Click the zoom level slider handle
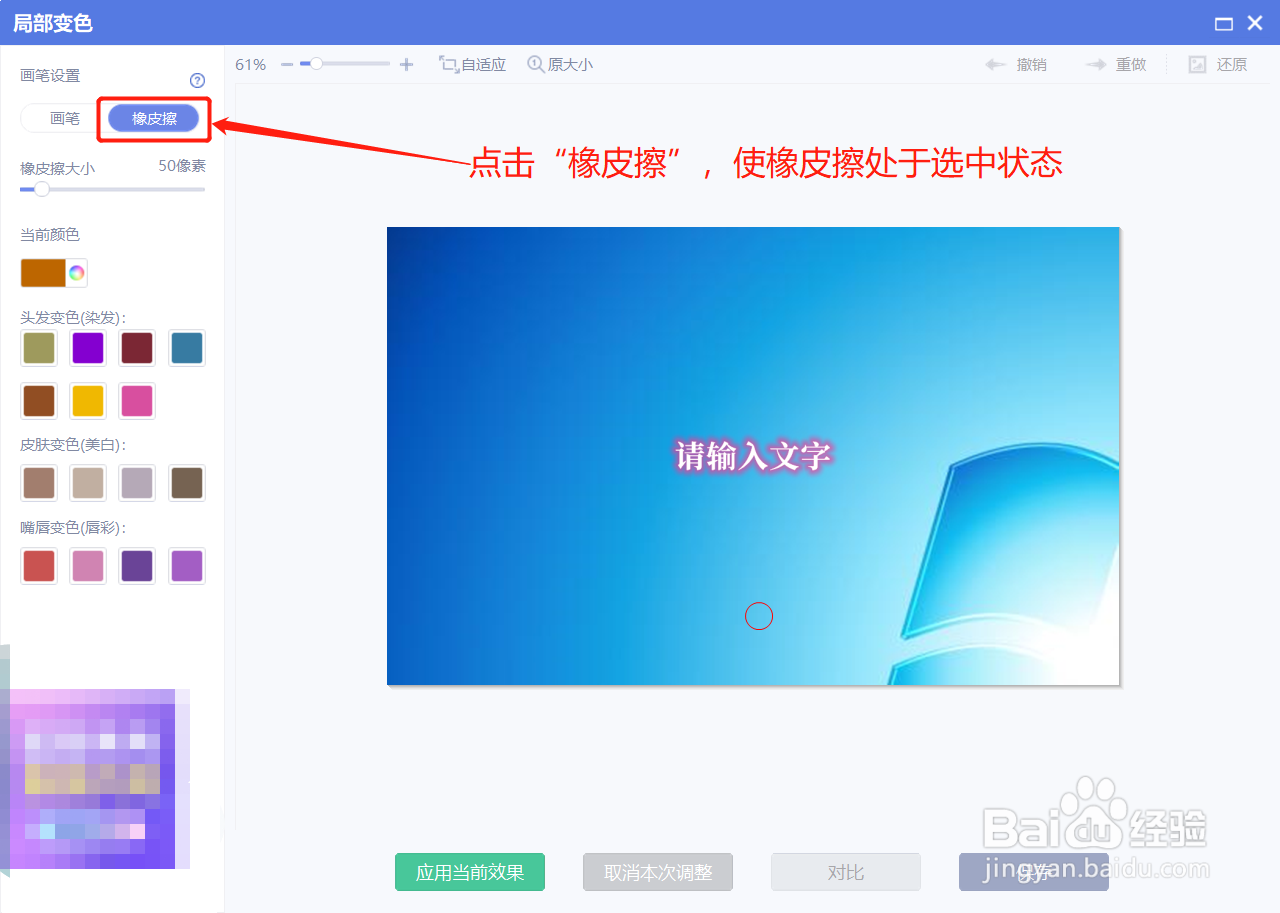This screenshot has width=1280, height=913. 315,63
